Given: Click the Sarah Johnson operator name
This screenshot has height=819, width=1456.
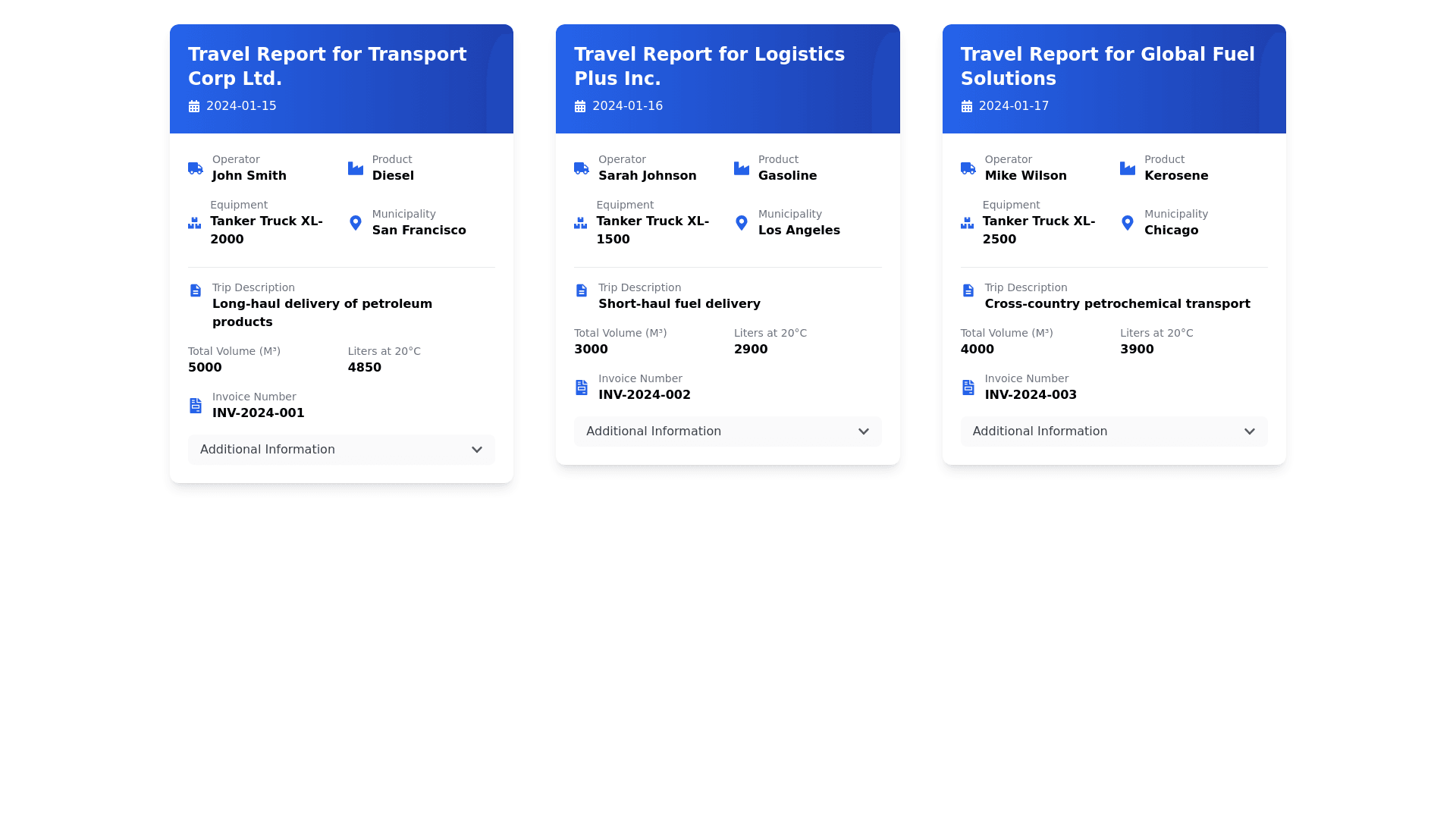Looking at the screenshot, I should coord(647,176).
